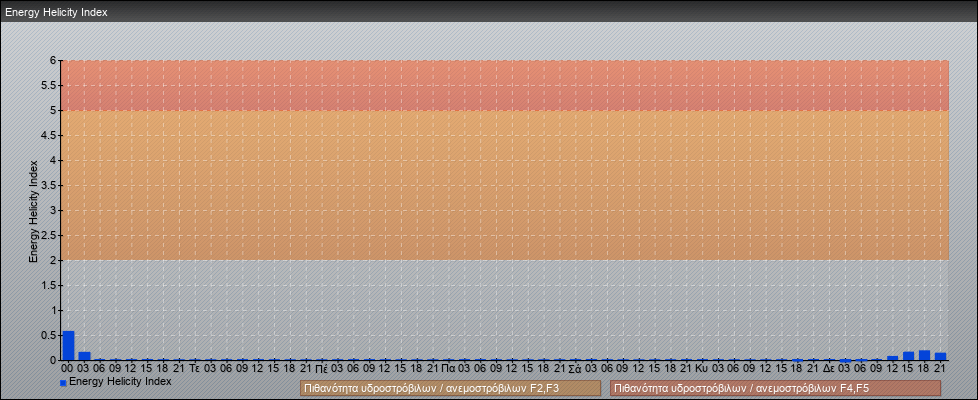Click the orange band between 2 and 5
978x400 pixels.
point(505,185)
